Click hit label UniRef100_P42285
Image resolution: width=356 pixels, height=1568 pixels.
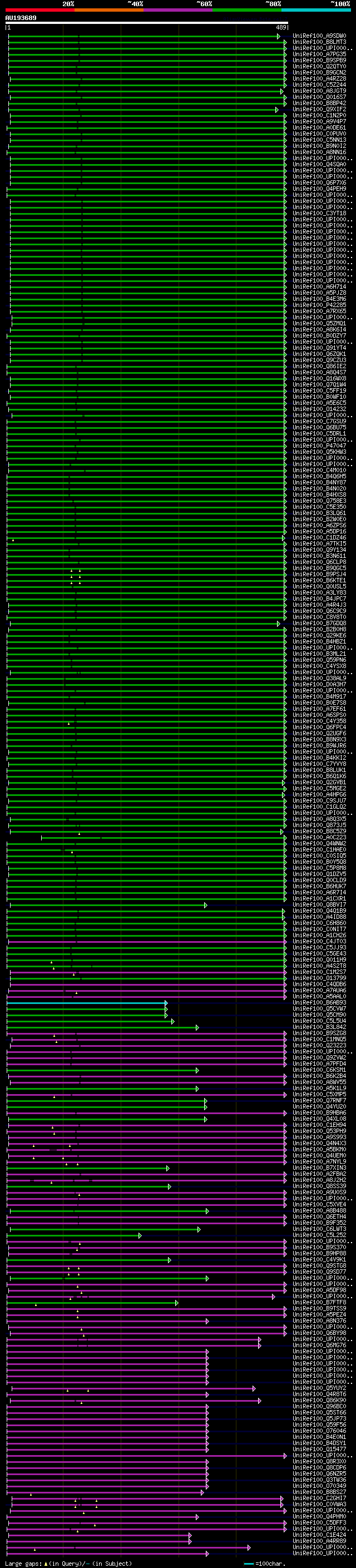coord(319,305)
